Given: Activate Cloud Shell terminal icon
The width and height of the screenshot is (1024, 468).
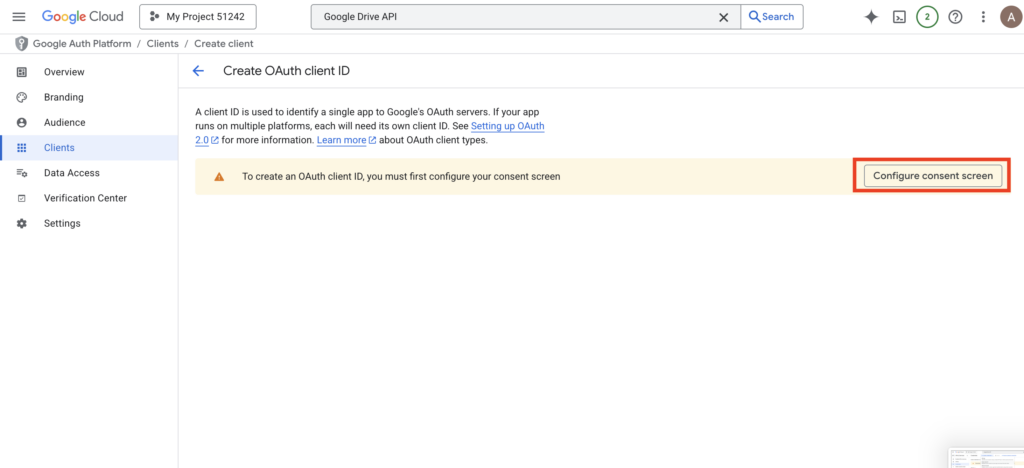Looking at the screenshot, I should tap(899, 17).
